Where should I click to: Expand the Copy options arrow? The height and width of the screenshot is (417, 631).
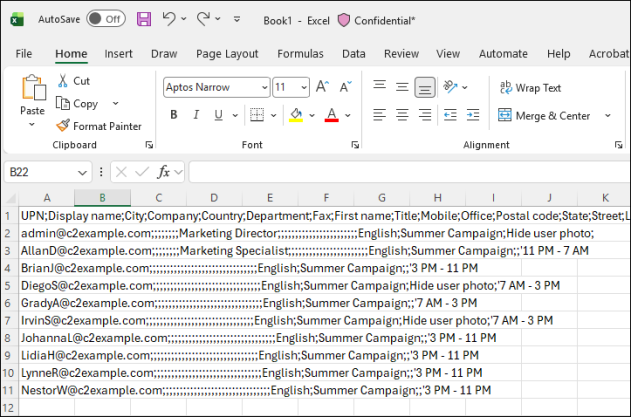coord(115,103)
